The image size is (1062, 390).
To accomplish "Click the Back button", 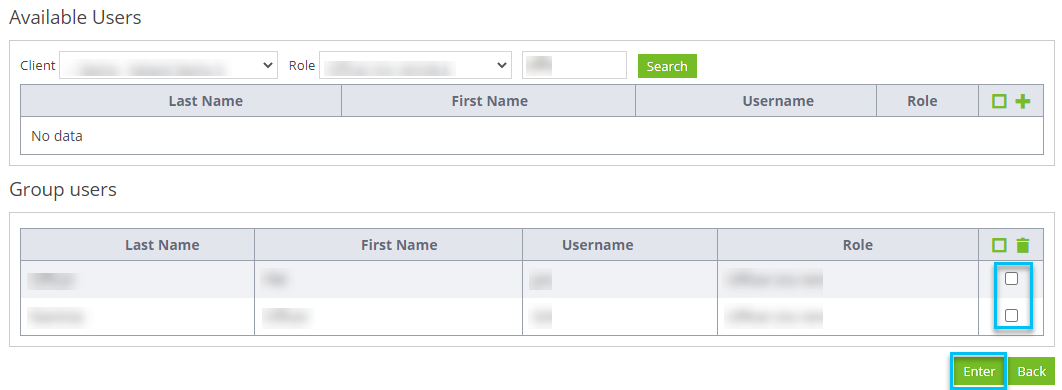I will pyautogui.click(x=1032, y=372).
